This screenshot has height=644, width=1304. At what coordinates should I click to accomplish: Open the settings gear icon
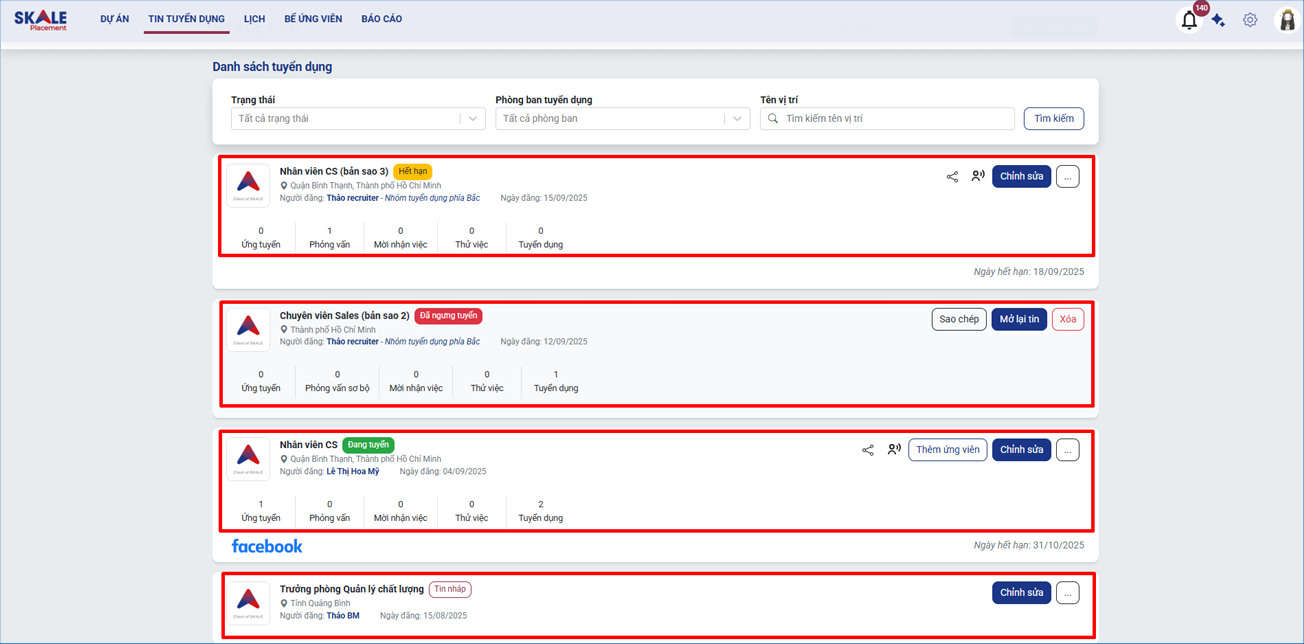pos(1250,20)
